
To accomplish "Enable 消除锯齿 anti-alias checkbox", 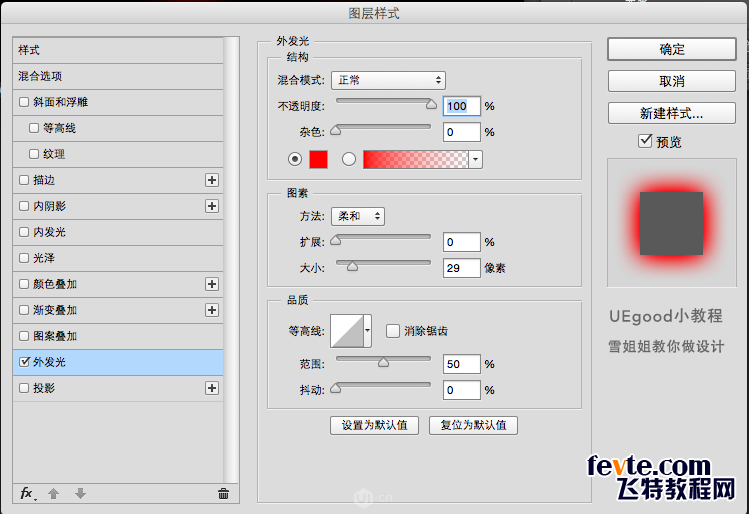I will tap(393, 331).
